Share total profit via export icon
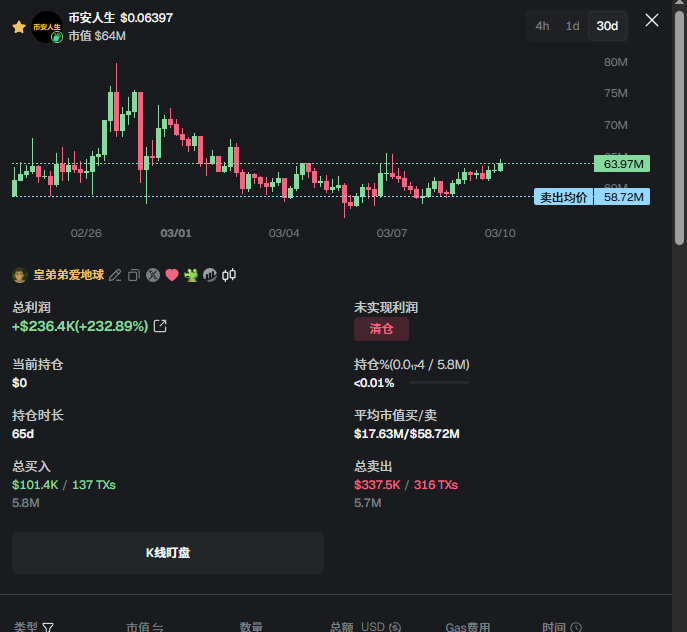 tap(160, 326)
